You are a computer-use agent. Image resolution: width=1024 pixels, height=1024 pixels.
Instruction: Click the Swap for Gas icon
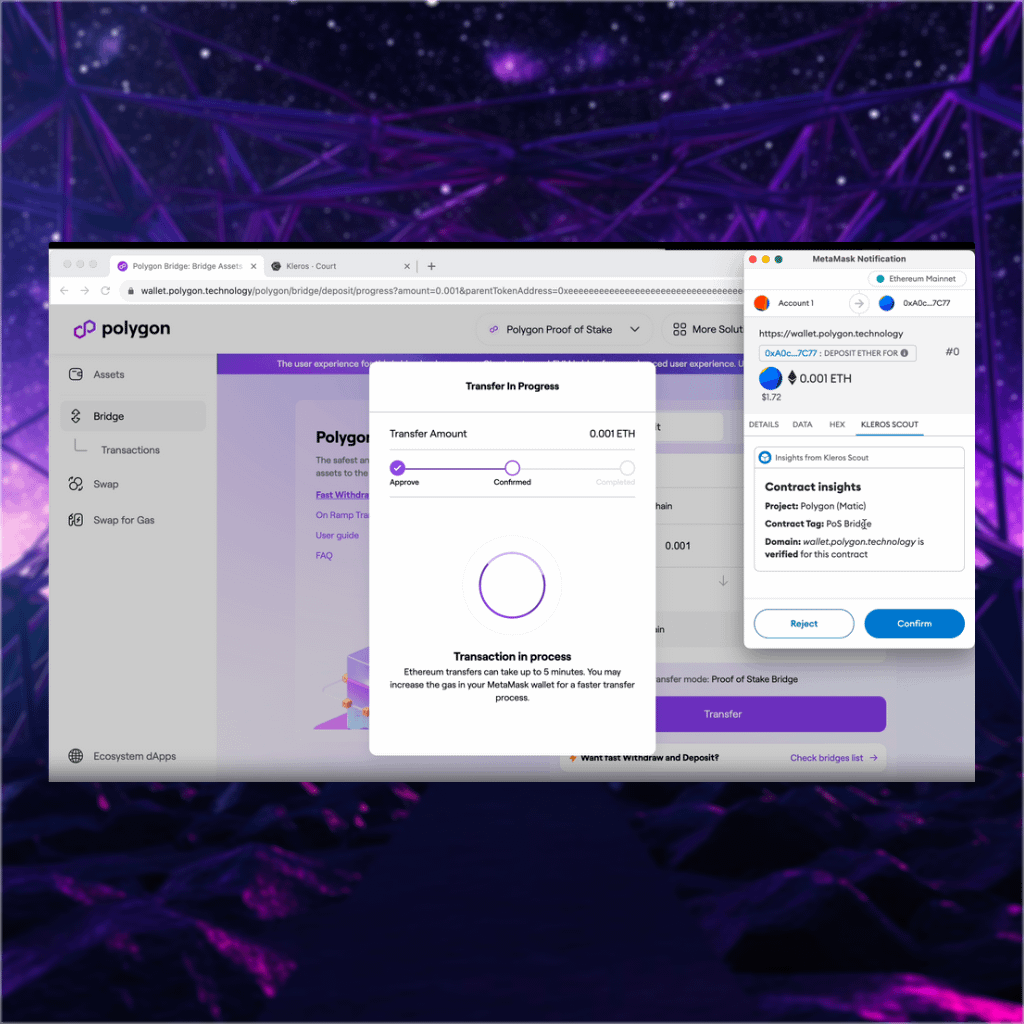pyautogui.click(x=76, y=520)
